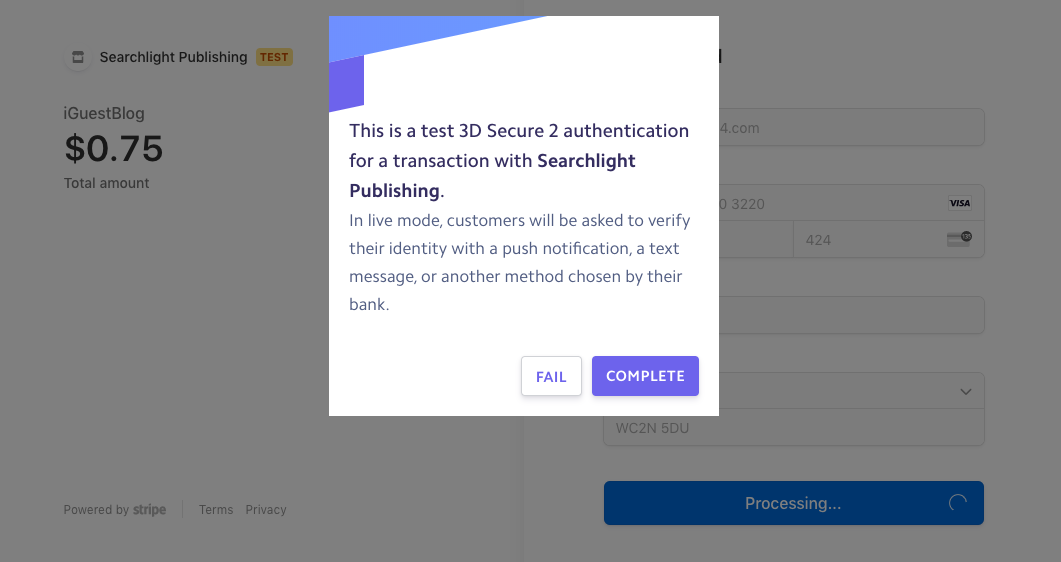Click the Processing spinner icon

(957, 502)
